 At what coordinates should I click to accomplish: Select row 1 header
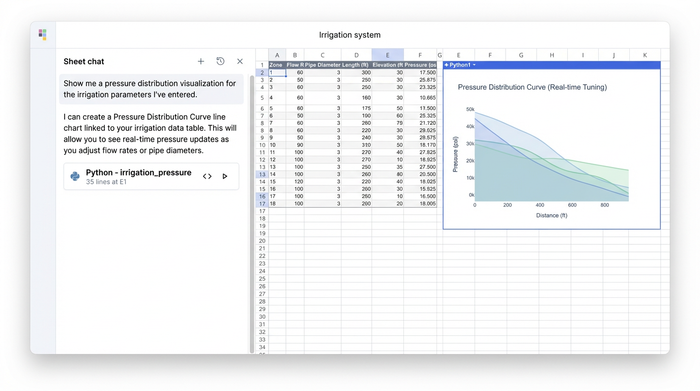(x=262, y=65)
